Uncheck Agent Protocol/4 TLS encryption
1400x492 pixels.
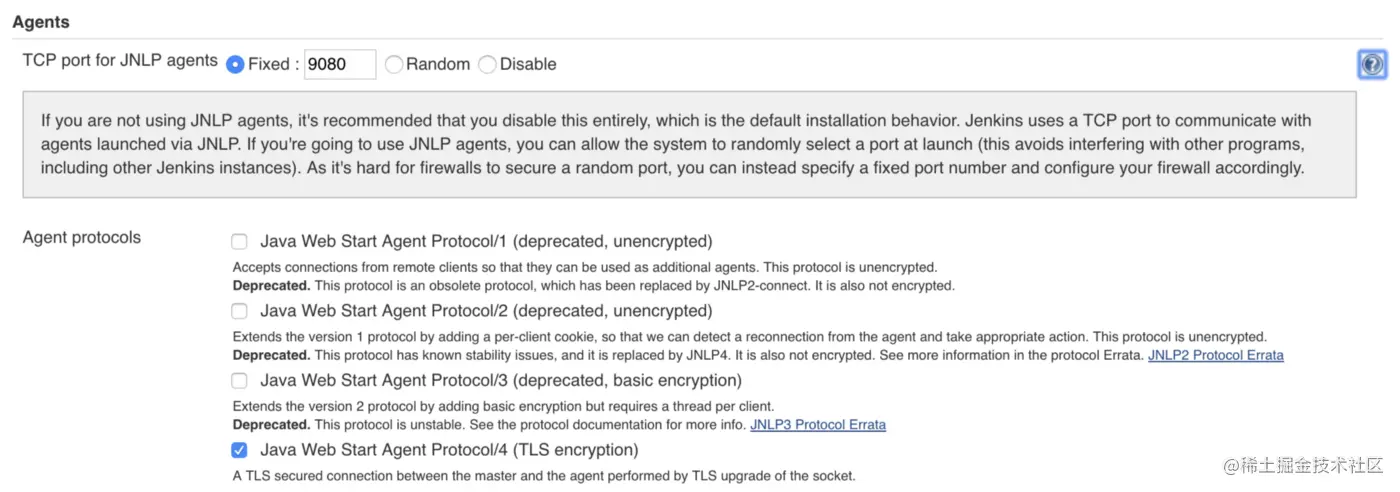click(x=239, y=450)
